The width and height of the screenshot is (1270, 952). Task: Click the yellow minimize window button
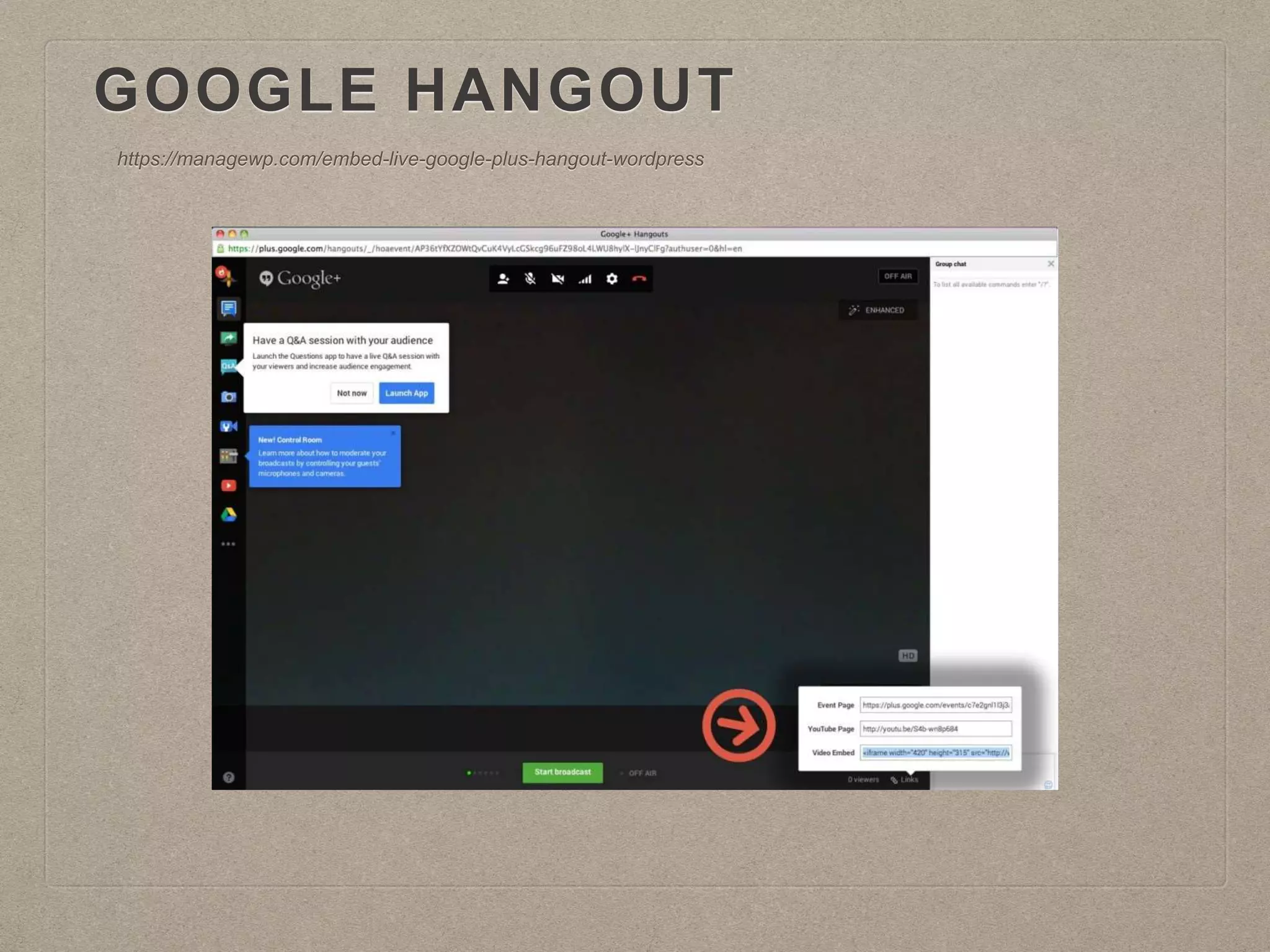click(233, 234)
